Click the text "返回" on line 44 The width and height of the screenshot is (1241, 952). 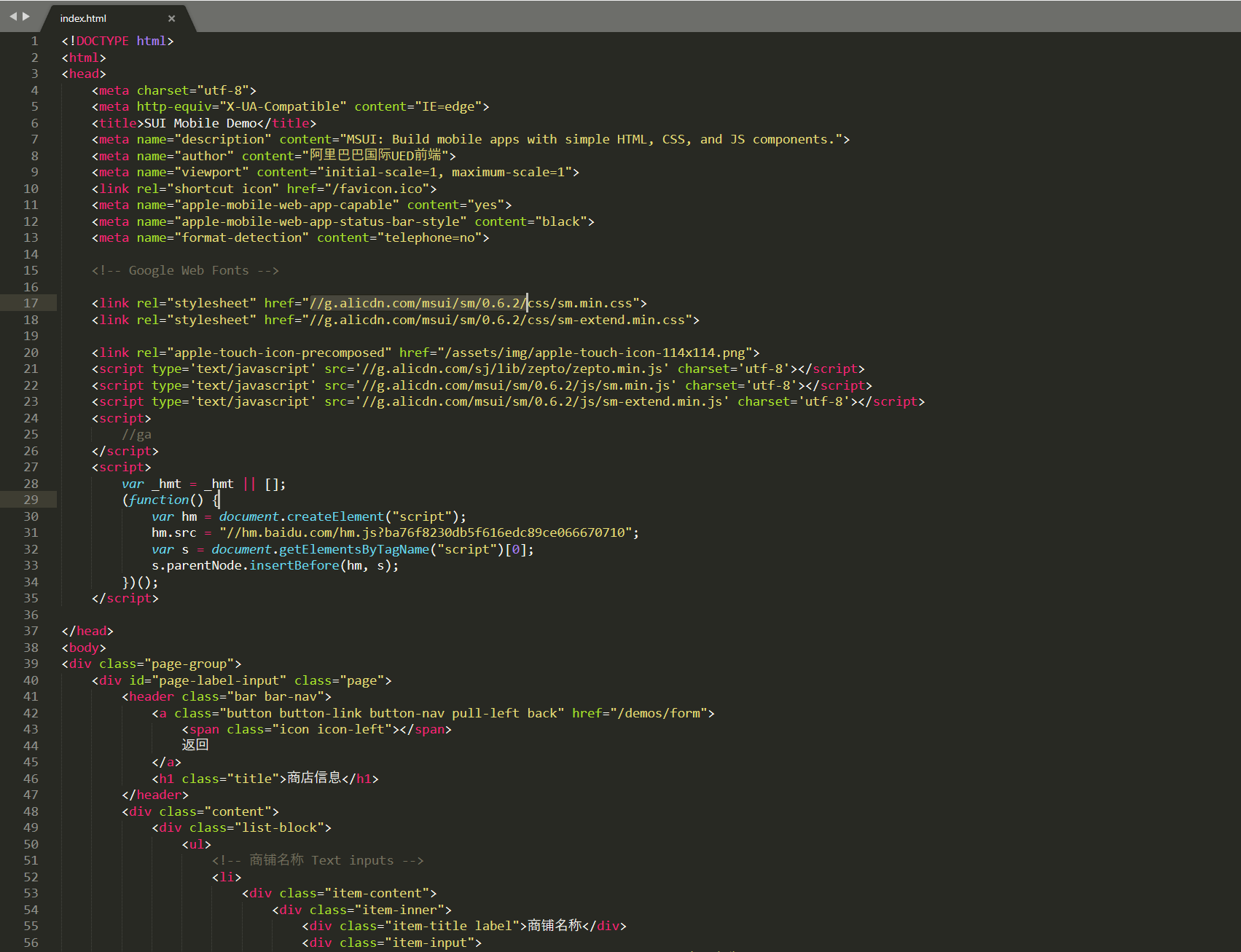click(x=195, y=745)
